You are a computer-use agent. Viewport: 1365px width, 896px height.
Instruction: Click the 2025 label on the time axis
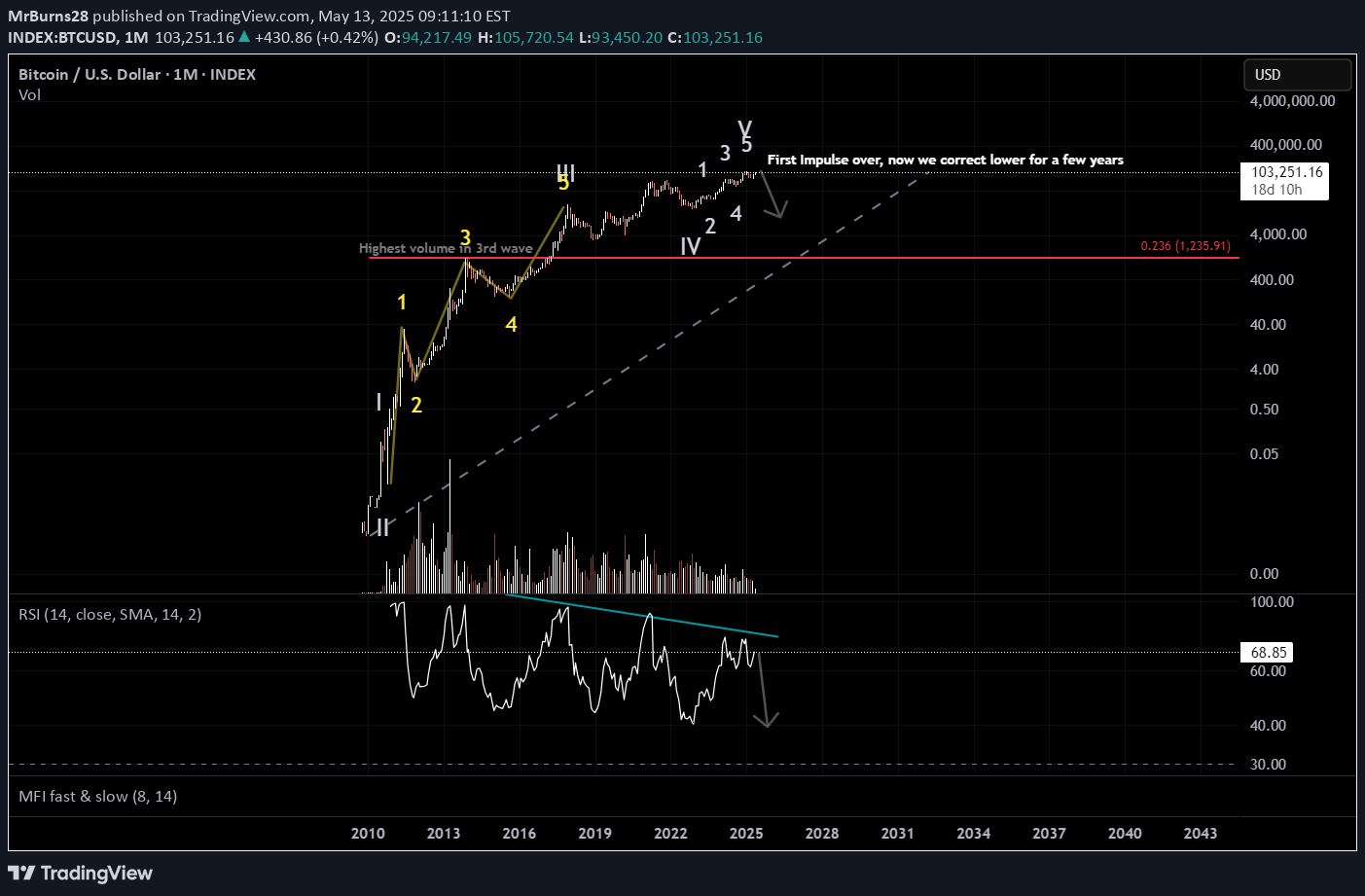click(746, 833)
